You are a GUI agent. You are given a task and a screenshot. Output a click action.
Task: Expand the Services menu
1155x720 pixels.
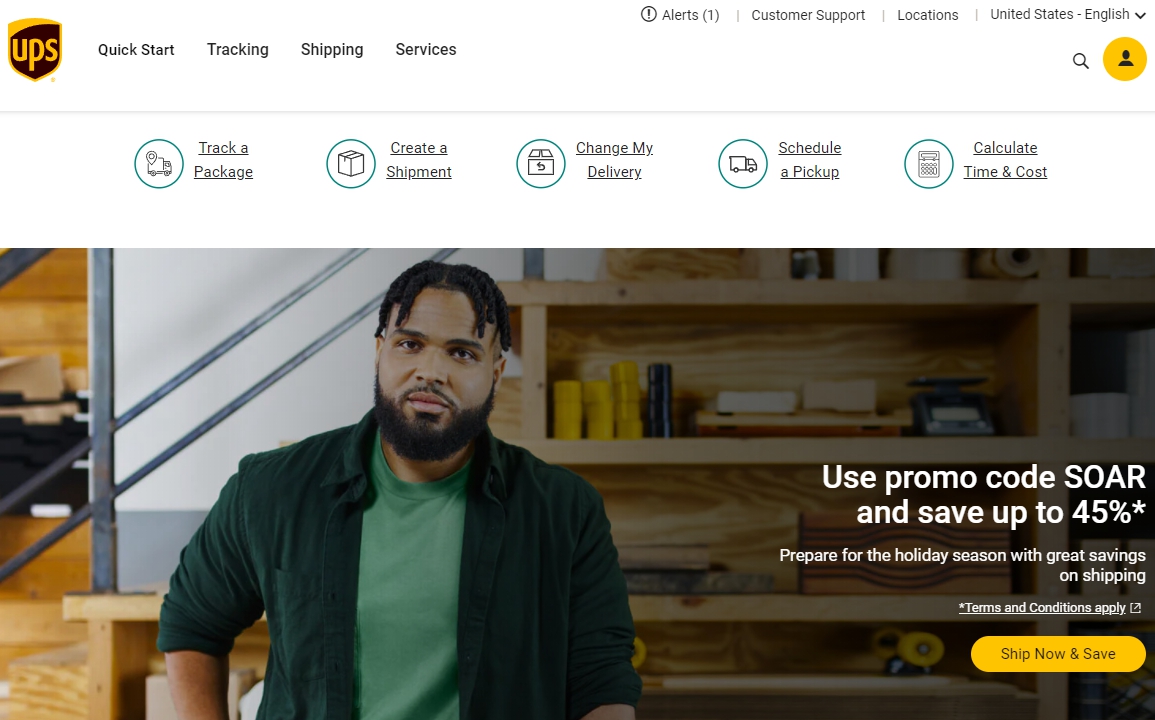[x=426, y=49]
